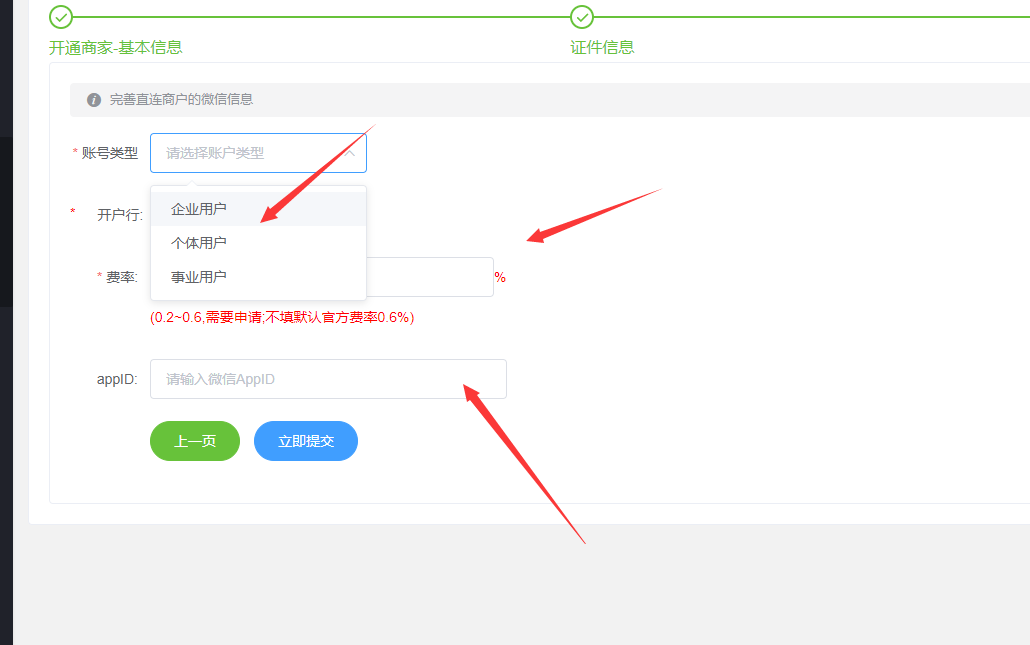The height and width of the screenshot is (645, 1030).
Task: Click the checkmark icon above 证件信息
Action: 582,17
